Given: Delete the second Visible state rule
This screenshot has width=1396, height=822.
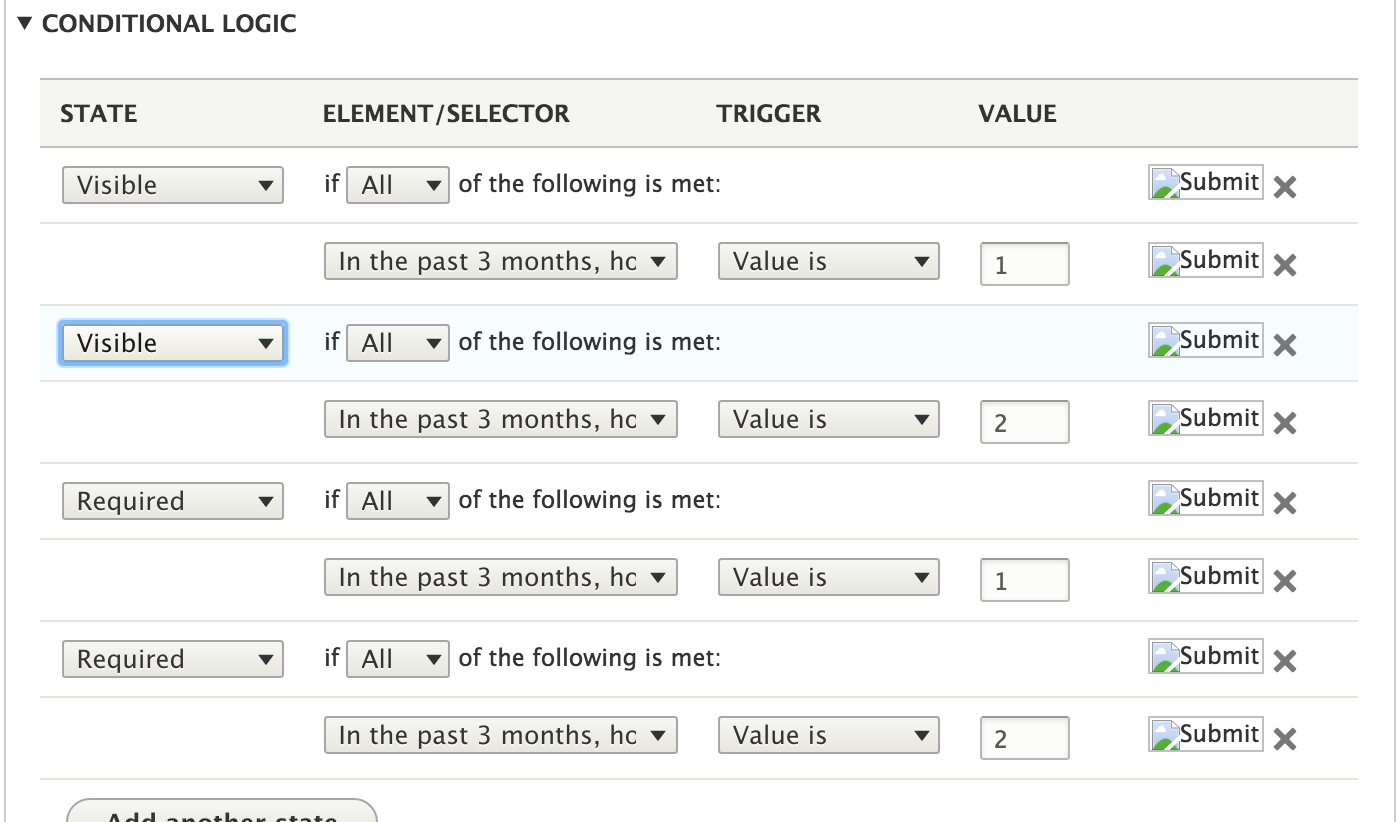Looking at the screenshot, I should point(1285,344).
